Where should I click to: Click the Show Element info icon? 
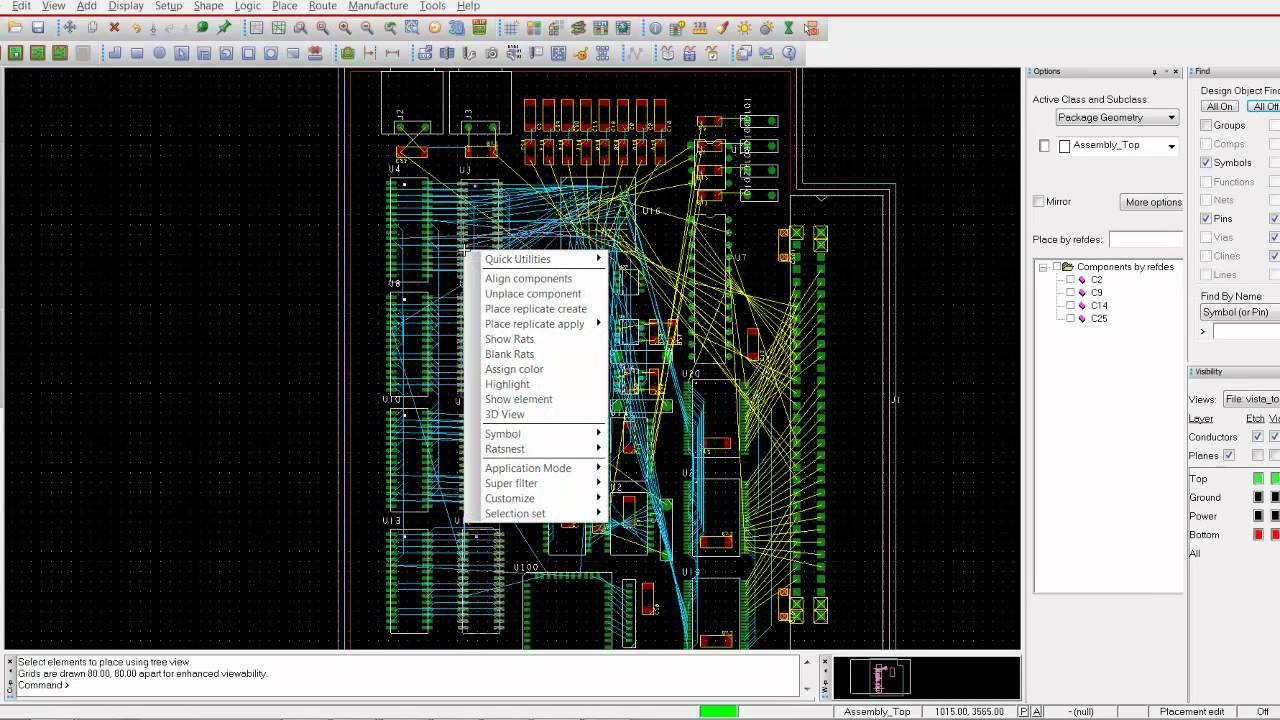click(656, 28)
